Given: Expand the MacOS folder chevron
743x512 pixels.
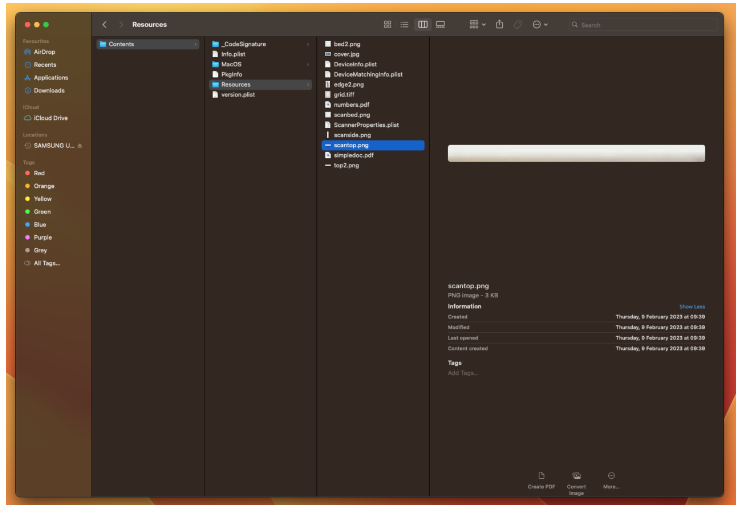Looking at the screenshot, I should 308,64.
